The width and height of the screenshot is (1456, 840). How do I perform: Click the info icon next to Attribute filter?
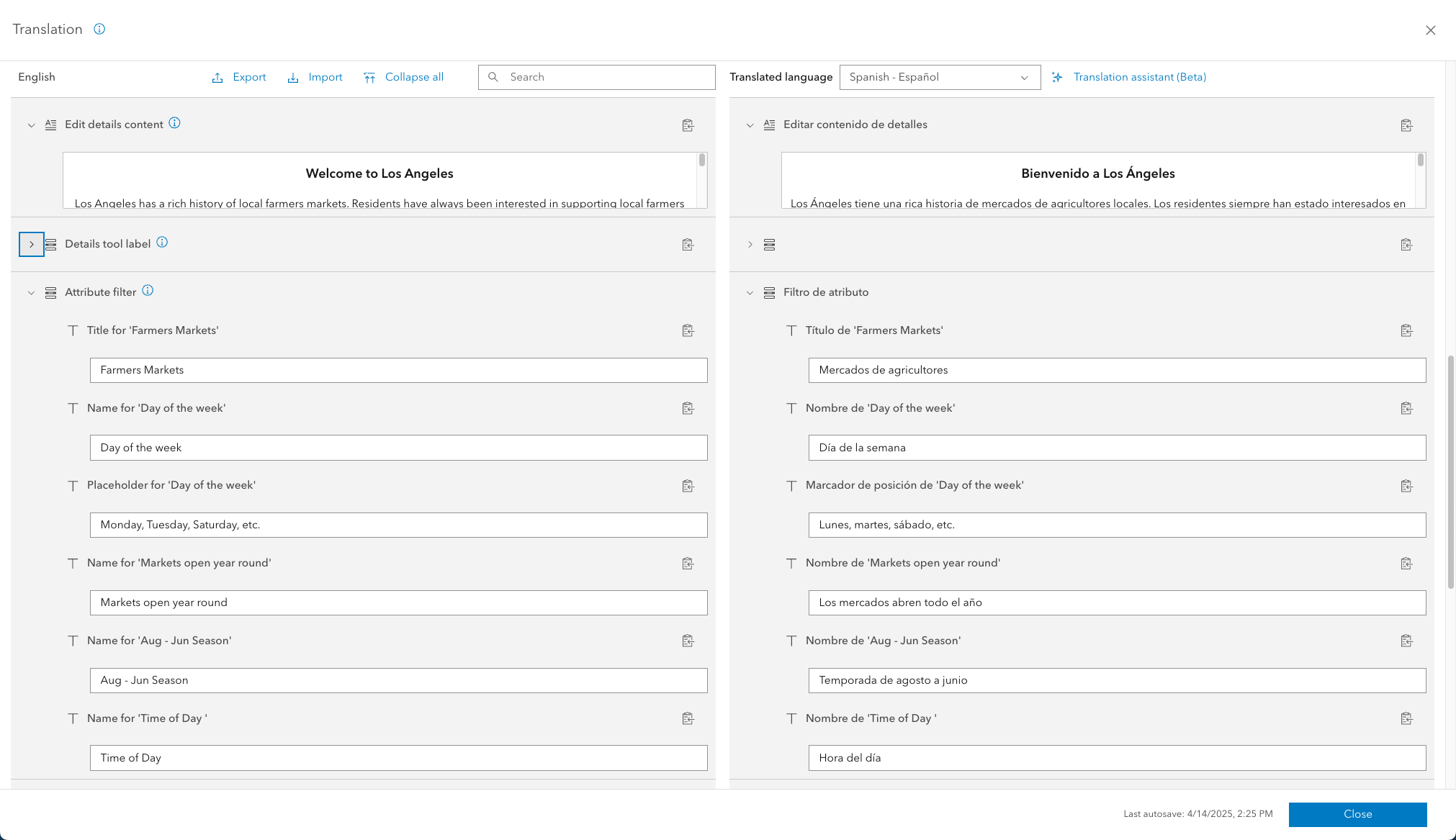point(148,291)
